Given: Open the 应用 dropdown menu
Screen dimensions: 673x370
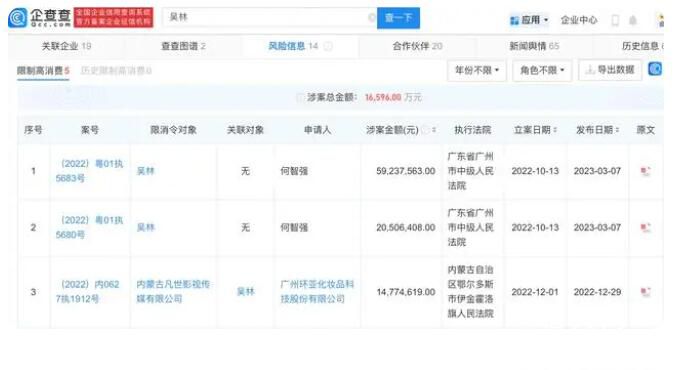Looking at the screenshot, I should 529,20.
